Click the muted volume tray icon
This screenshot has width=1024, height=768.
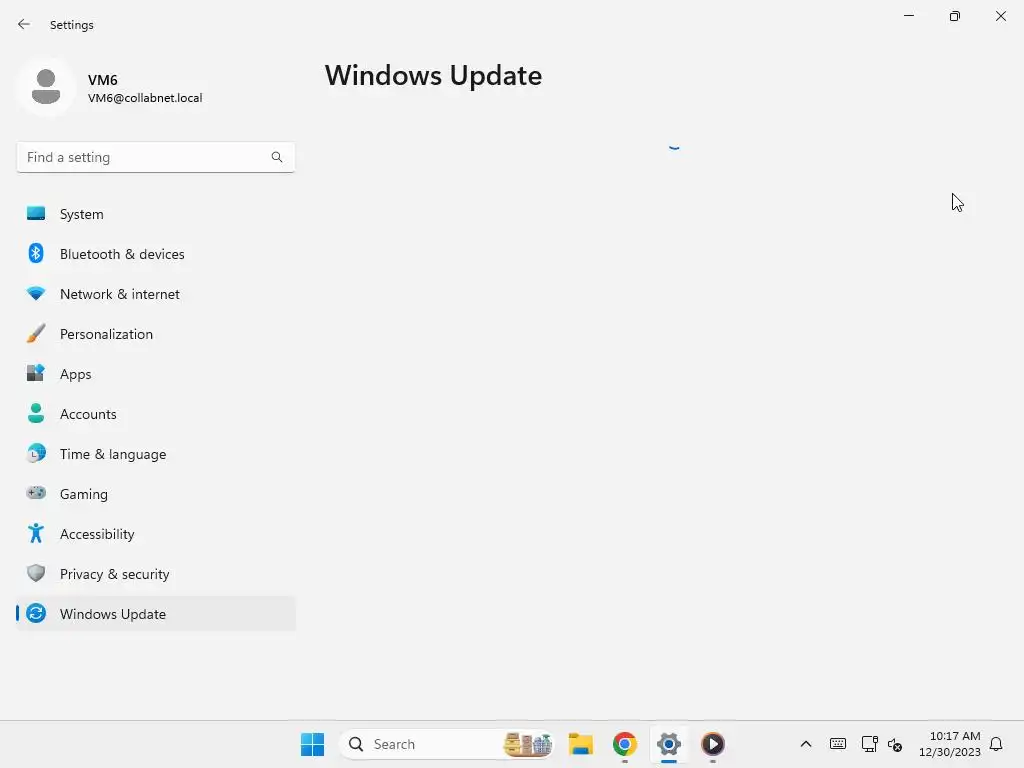tap(895, 744)
